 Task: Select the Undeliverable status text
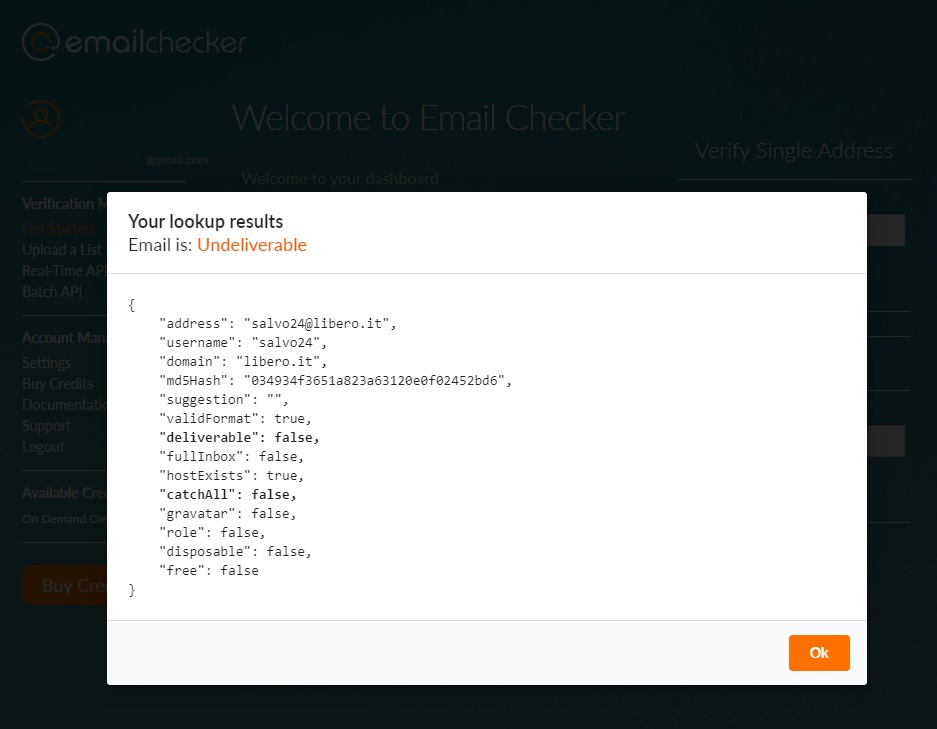(252, 245)
